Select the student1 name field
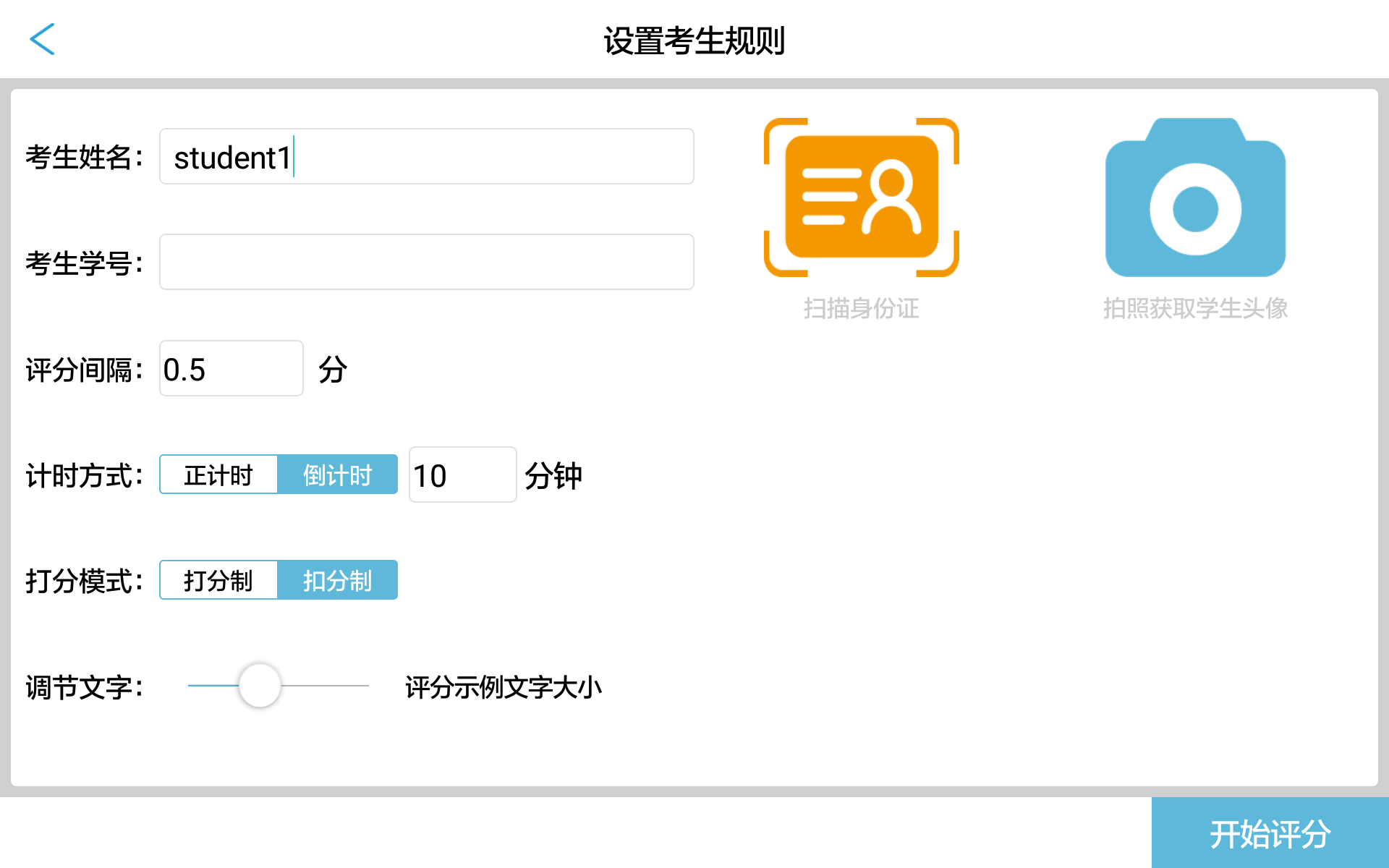Image resolution: width=1389 pixels, height=868 pixels. [x=426, y=156]
